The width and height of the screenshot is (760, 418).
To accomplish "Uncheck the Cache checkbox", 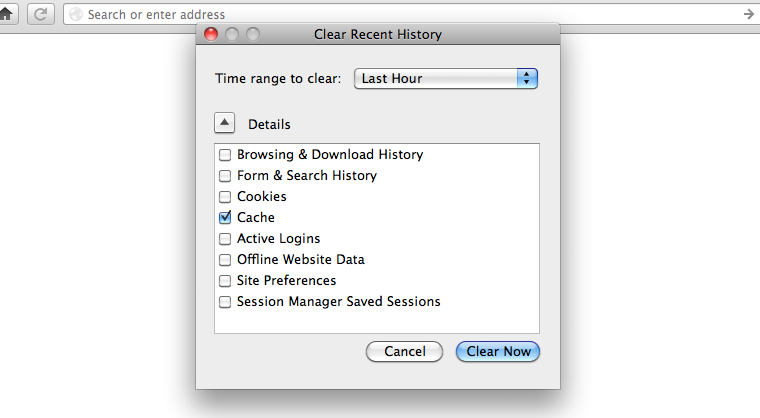I will (225, 218).
